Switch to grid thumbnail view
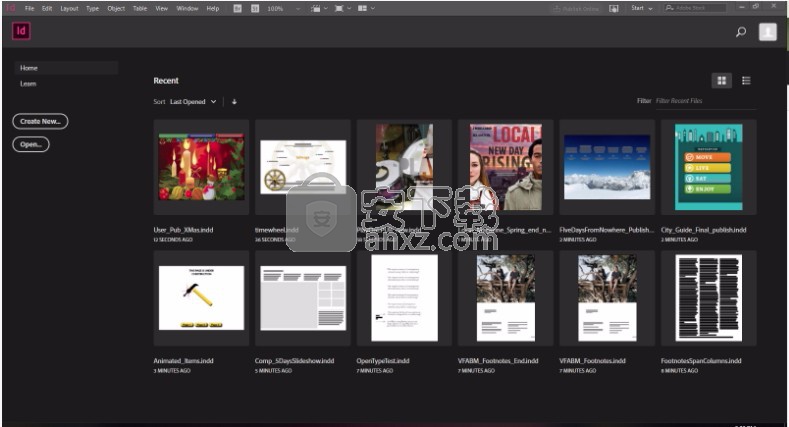 [x=722, y=80]
